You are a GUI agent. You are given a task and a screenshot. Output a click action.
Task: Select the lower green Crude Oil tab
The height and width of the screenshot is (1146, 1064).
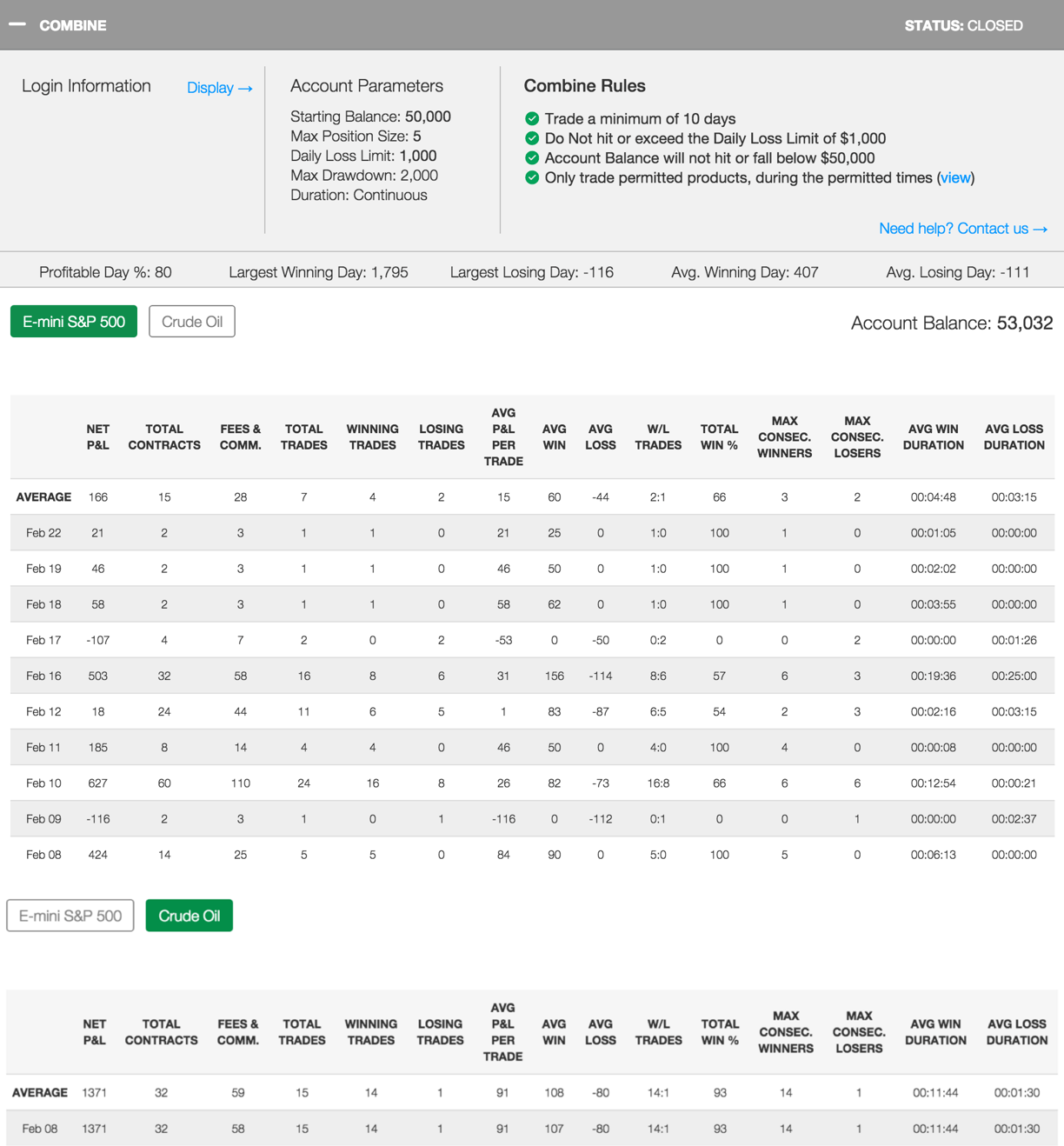(x=189, y=916)
